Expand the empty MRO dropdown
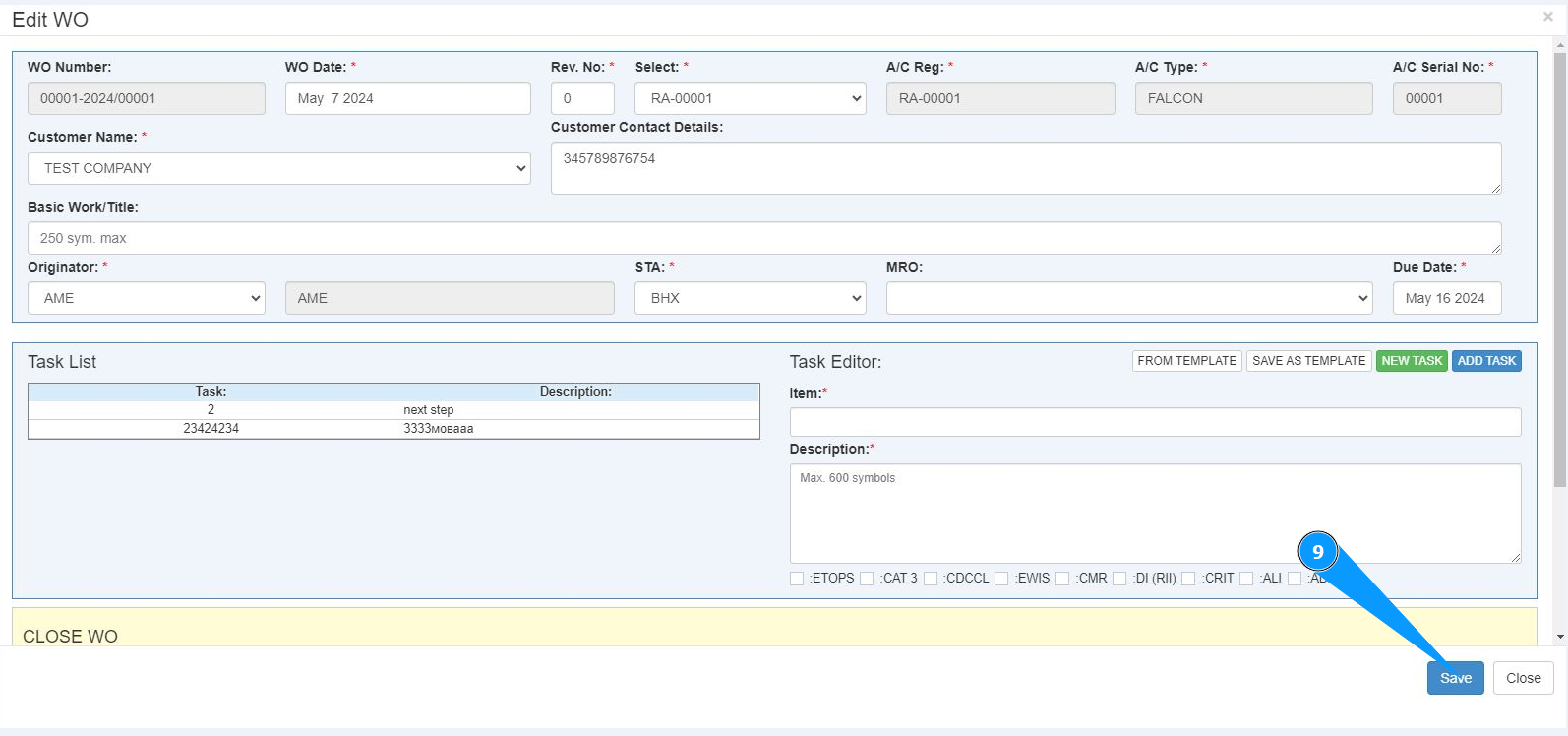Image resolution: width=1568 pixels, height=736 pixels. tap(1128, 298)
